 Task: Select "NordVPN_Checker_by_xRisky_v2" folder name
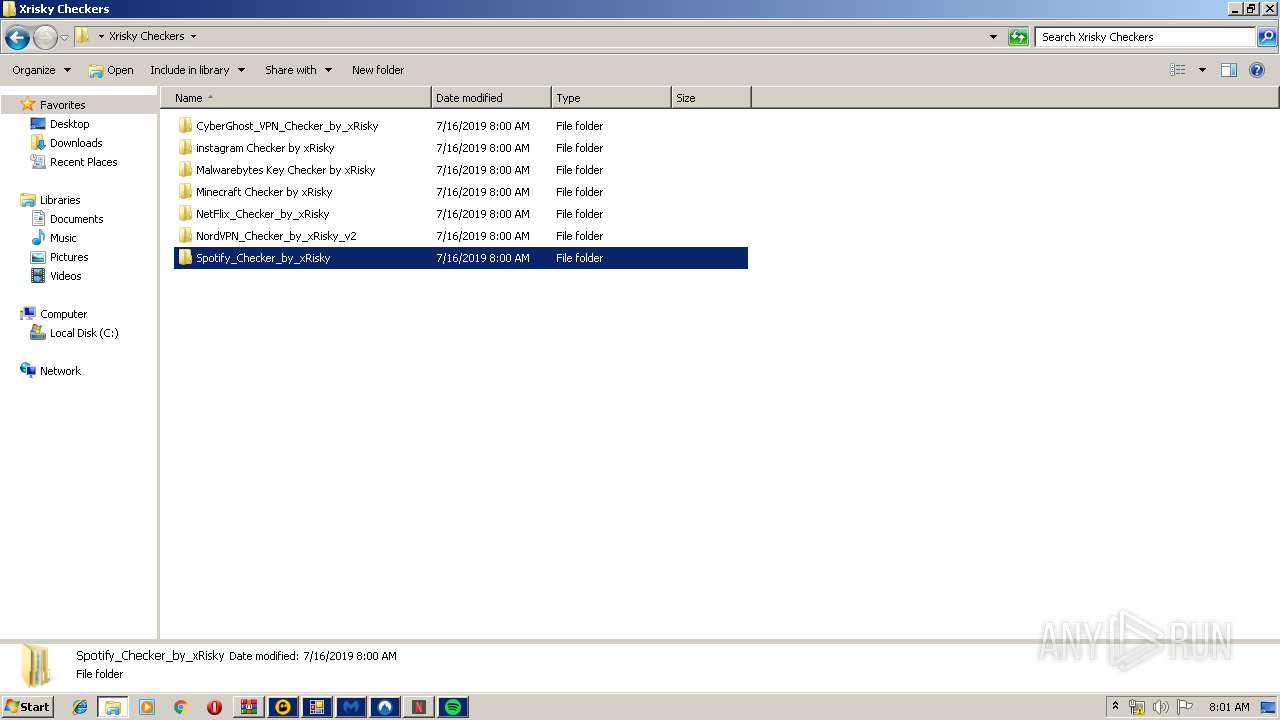pos(276,236)
